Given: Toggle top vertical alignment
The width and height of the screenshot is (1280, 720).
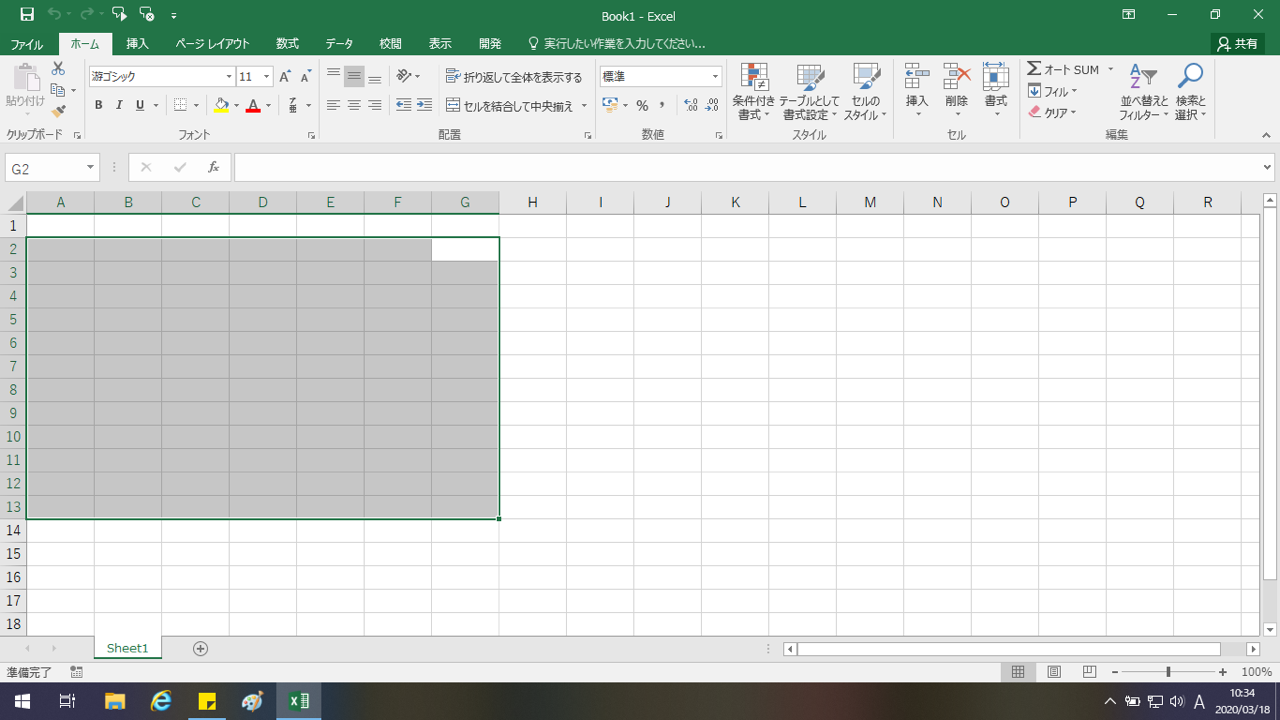Looking at the screenshot, I should coord(333,77).
